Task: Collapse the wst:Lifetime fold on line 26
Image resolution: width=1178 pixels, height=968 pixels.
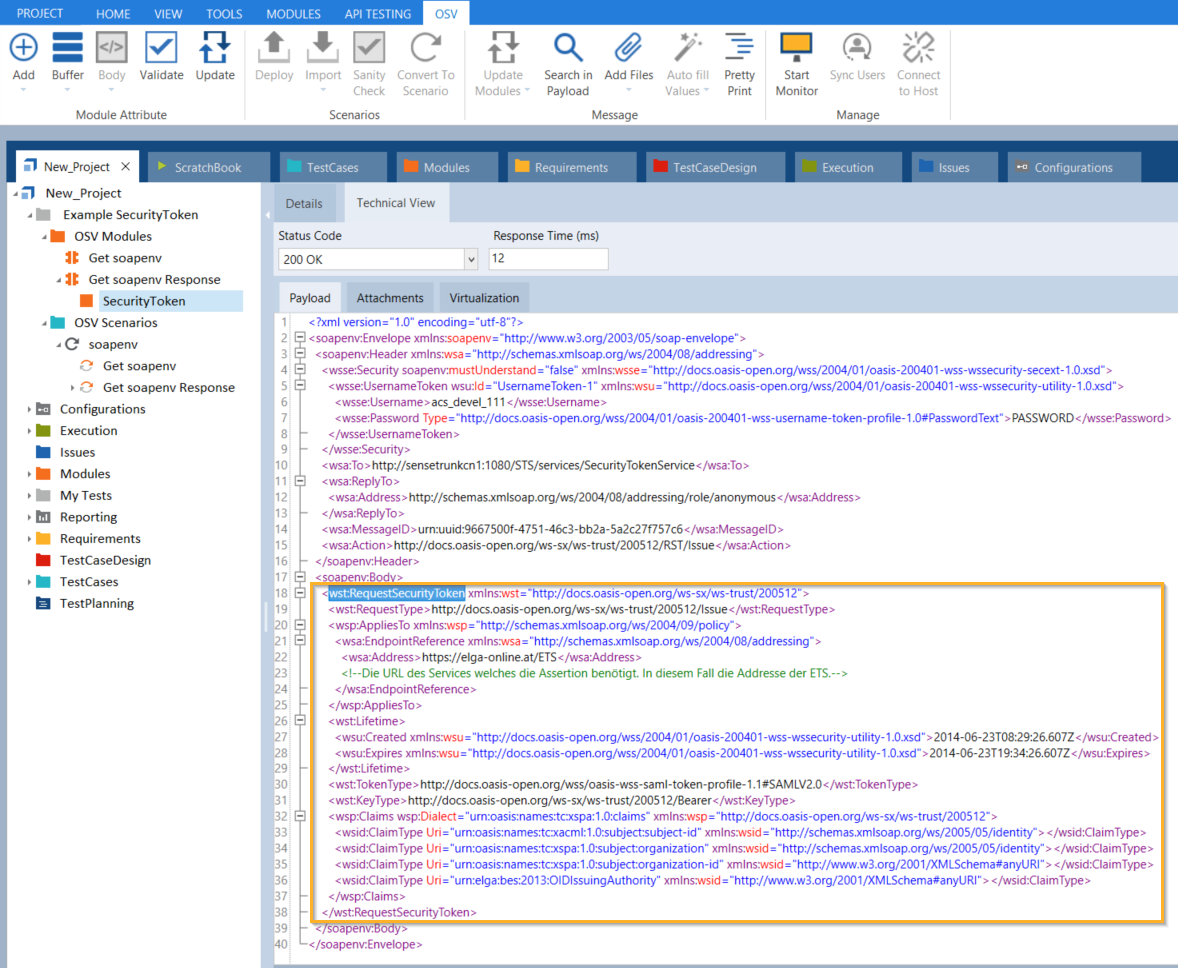Action: 299,721
